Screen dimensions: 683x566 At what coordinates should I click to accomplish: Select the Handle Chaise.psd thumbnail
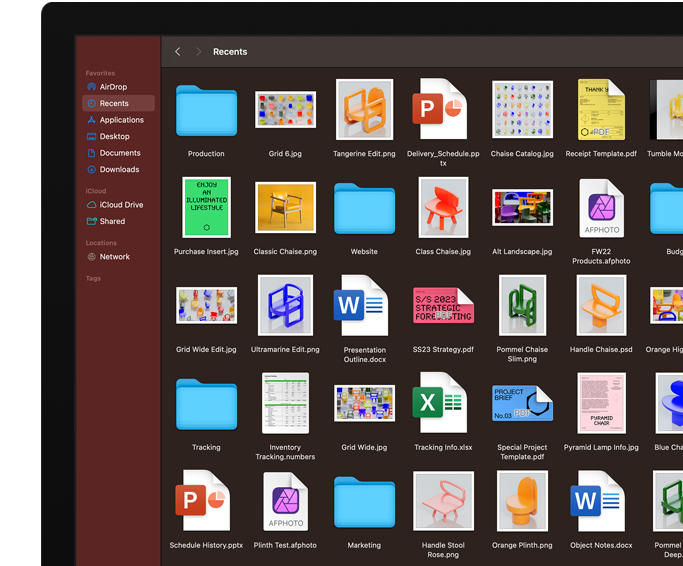click(601, 305)
